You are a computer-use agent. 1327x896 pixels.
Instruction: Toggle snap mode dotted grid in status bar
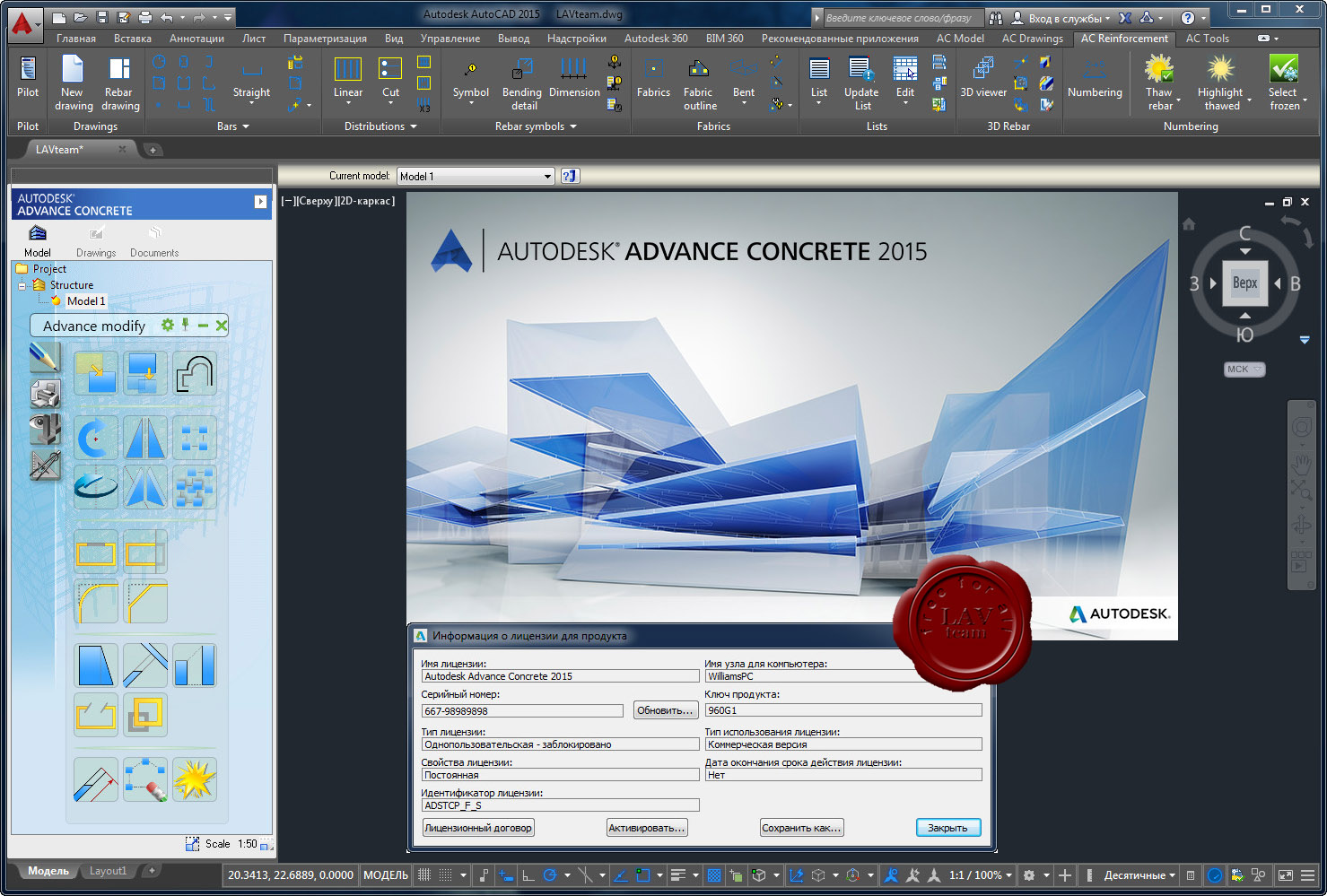tap(446, 874)
